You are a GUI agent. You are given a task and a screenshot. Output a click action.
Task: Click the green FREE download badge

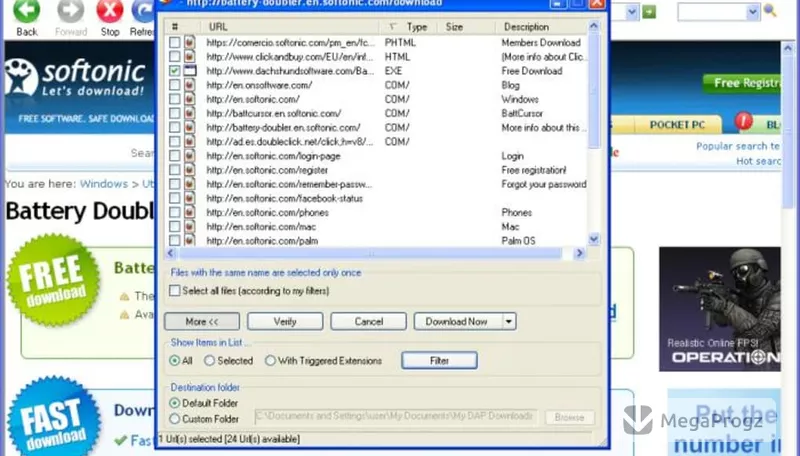point(54,280)
